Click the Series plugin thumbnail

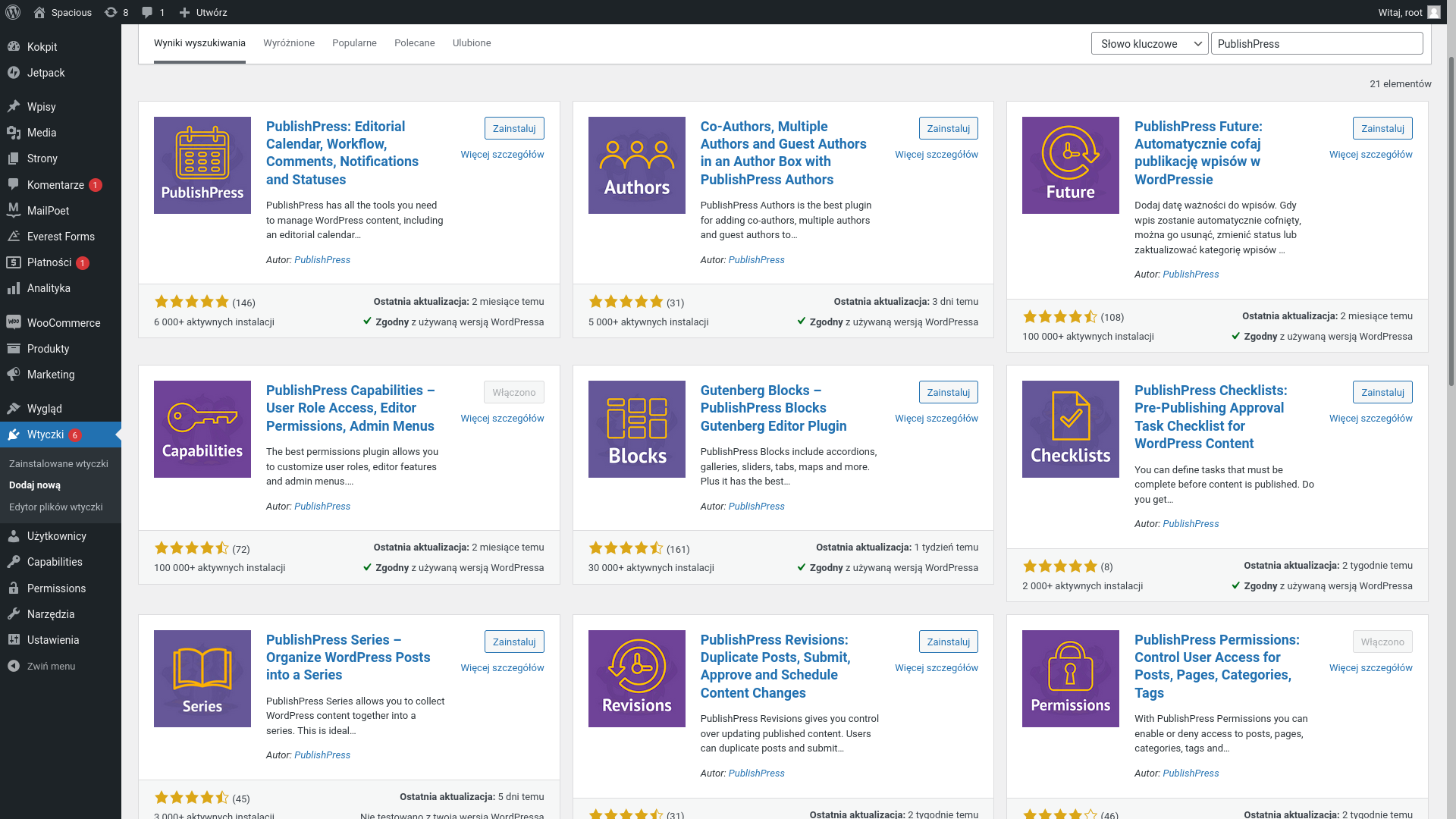(202, 679)
